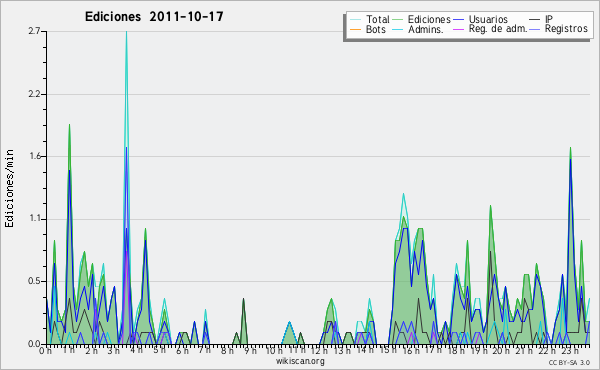
Task: Click the 2.2 y-axis value
Action: click(x=34, y=94)
